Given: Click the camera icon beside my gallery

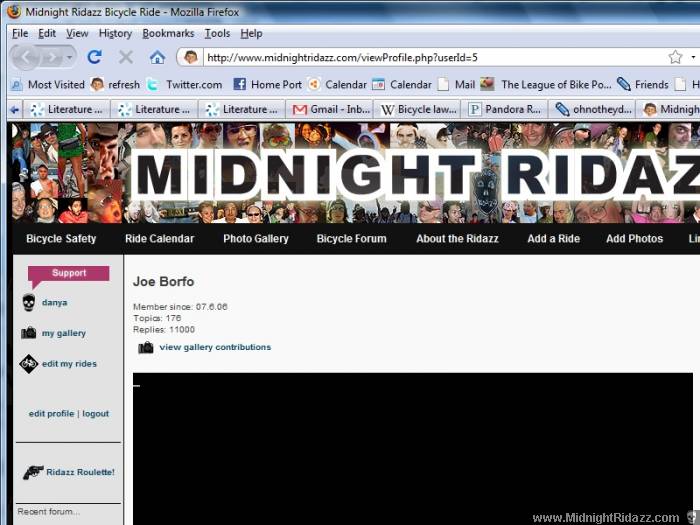Looking at the screenshot, I should tap(29, 333).
